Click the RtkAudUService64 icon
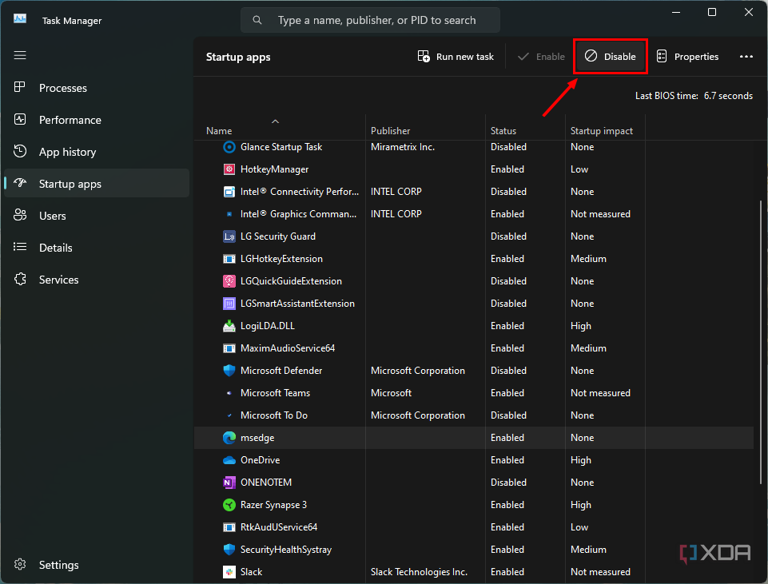The height and width of the screenshot is (584, 768). (229, 527)
